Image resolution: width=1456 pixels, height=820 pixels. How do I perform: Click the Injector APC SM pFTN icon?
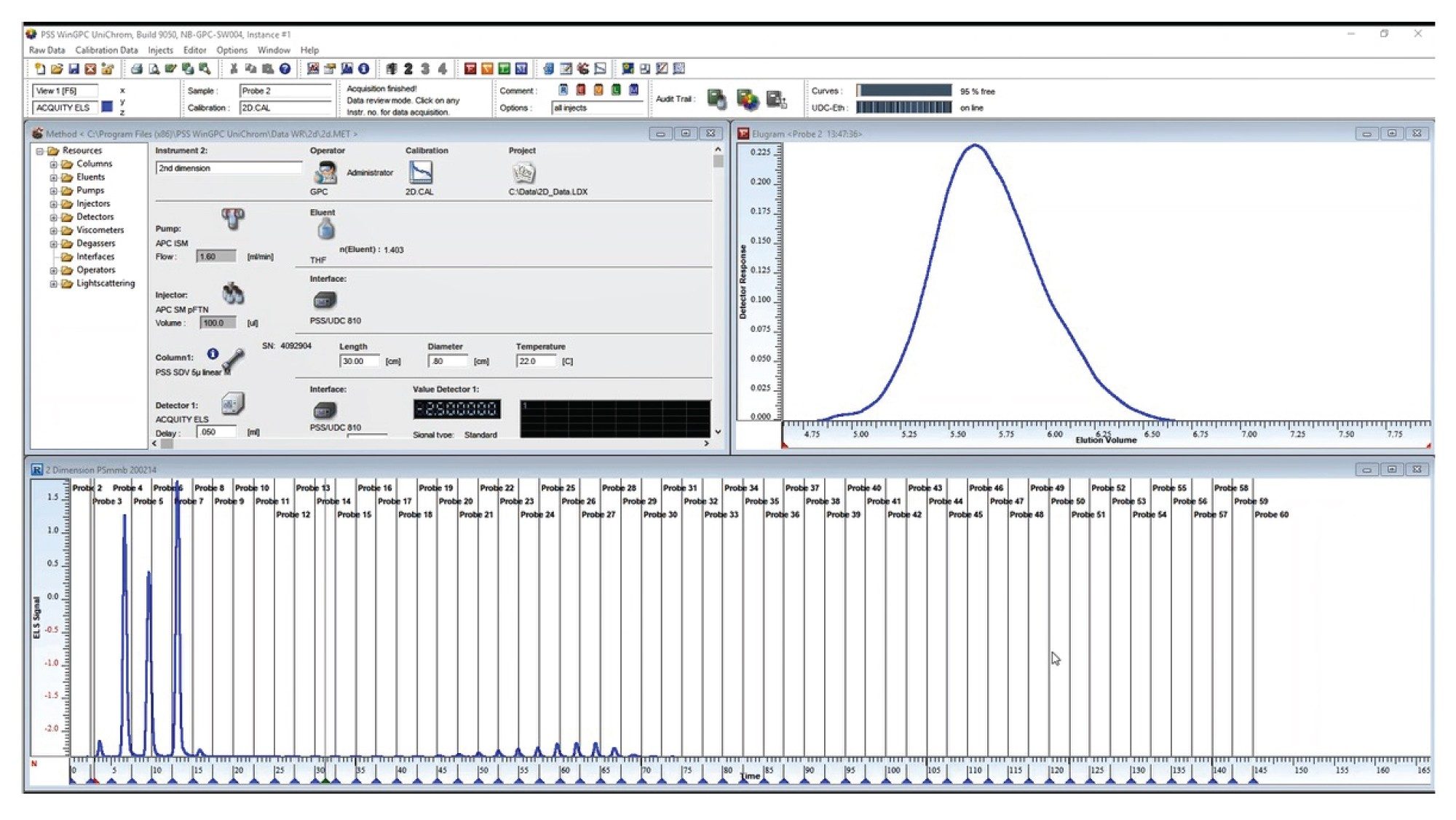pos(233,293)
